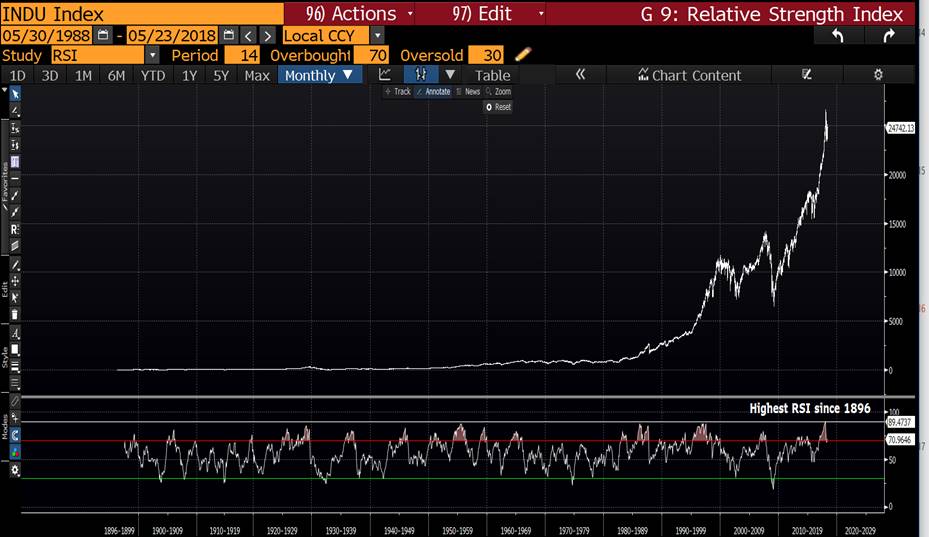Click the redo arrow at top right
The image size is (929, 537).
pos(889,36)
